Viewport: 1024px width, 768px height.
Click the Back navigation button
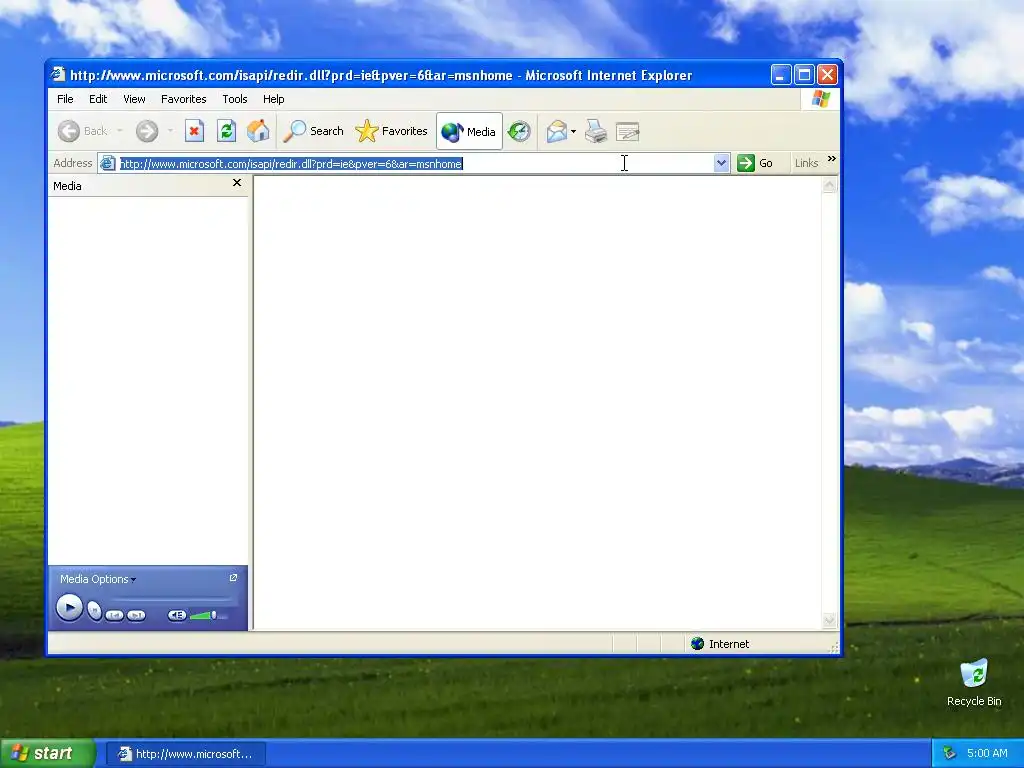(82, 131)
